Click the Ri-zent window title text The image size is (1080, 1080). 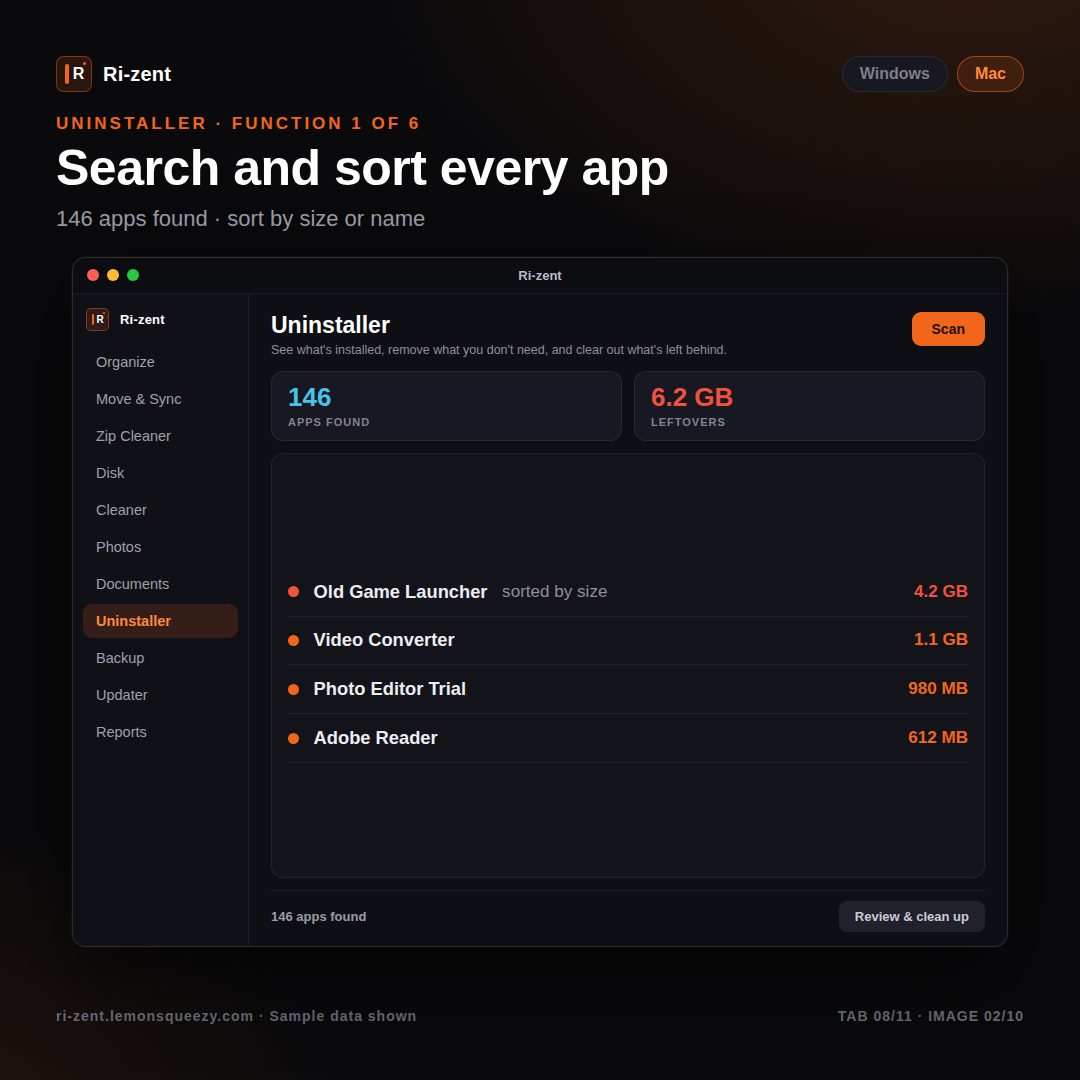[x=540, y=276]
